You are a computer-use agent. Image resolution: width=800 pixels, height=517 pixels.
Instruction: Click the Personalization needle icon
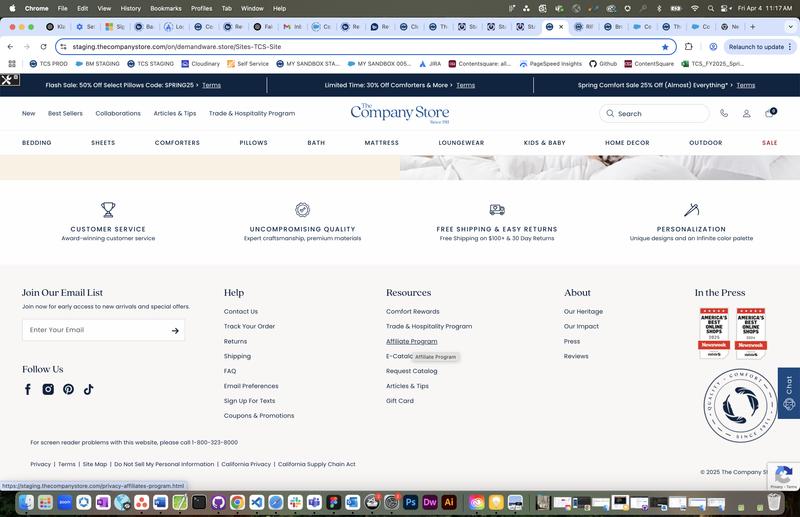pos(691,209)
